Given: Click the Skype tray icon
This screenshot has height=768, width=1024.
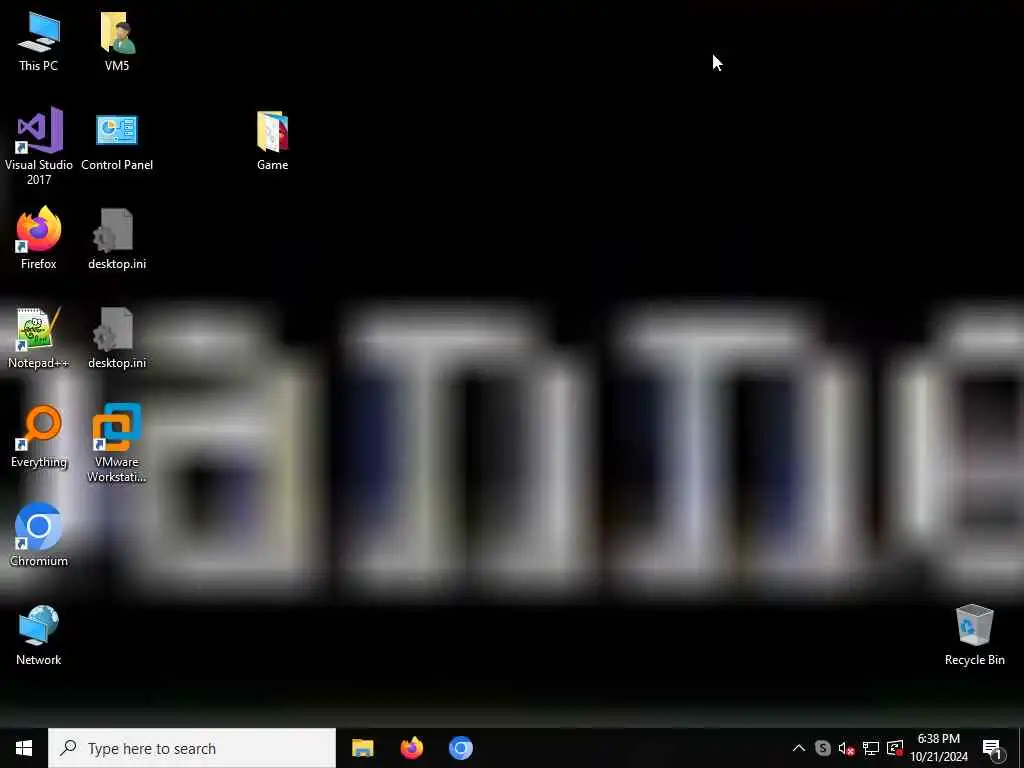Looking at the screenshot, I should pos(823,748).
